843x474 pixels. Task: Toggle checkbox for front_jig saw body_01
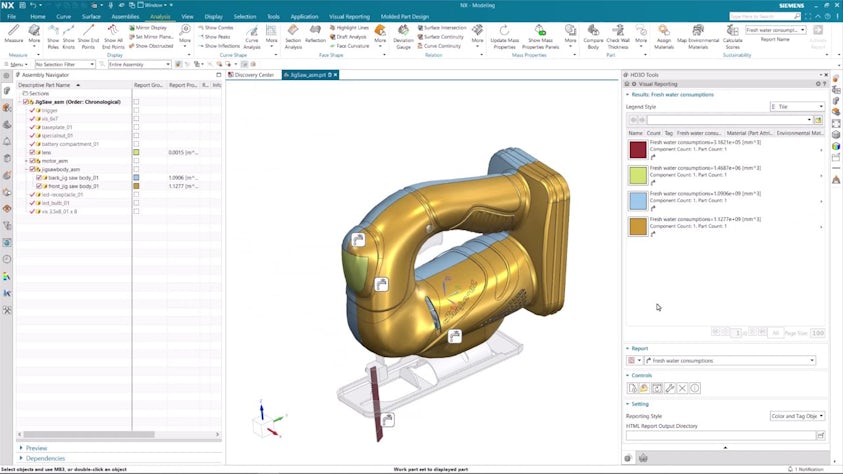39,186
